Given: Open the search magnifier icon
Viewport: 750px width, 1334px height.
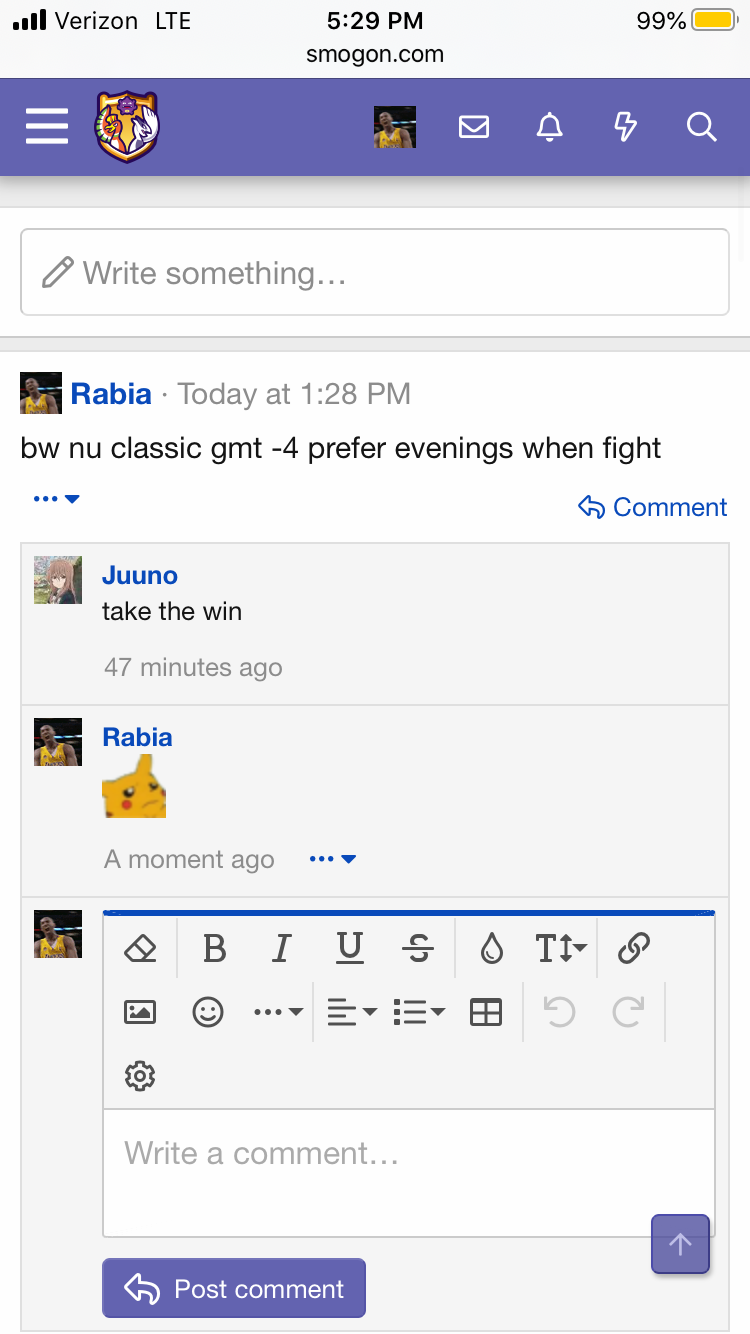Looking at the screenshot, I should [x=701, y=127].
